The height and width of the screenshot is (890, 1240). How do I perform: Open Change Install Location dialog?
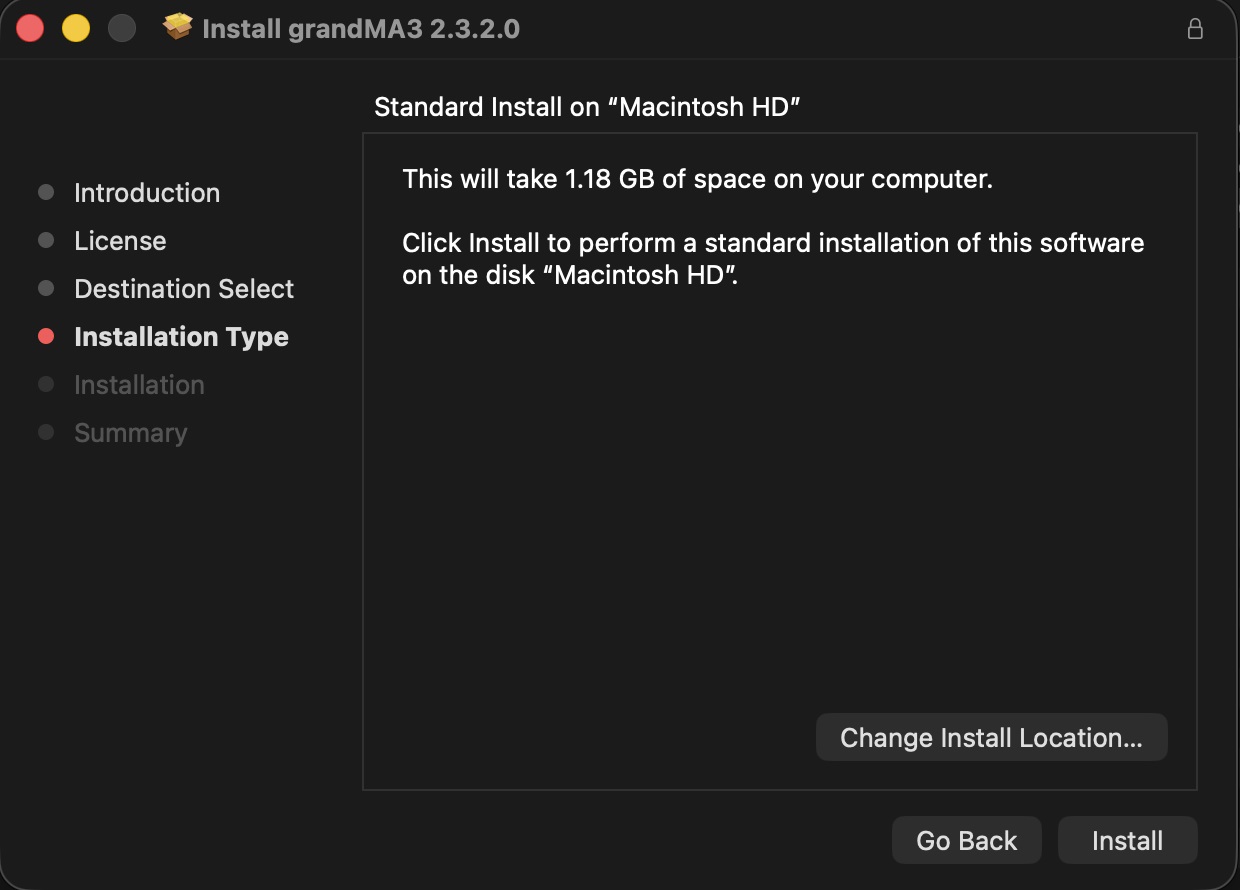(991, 737)
